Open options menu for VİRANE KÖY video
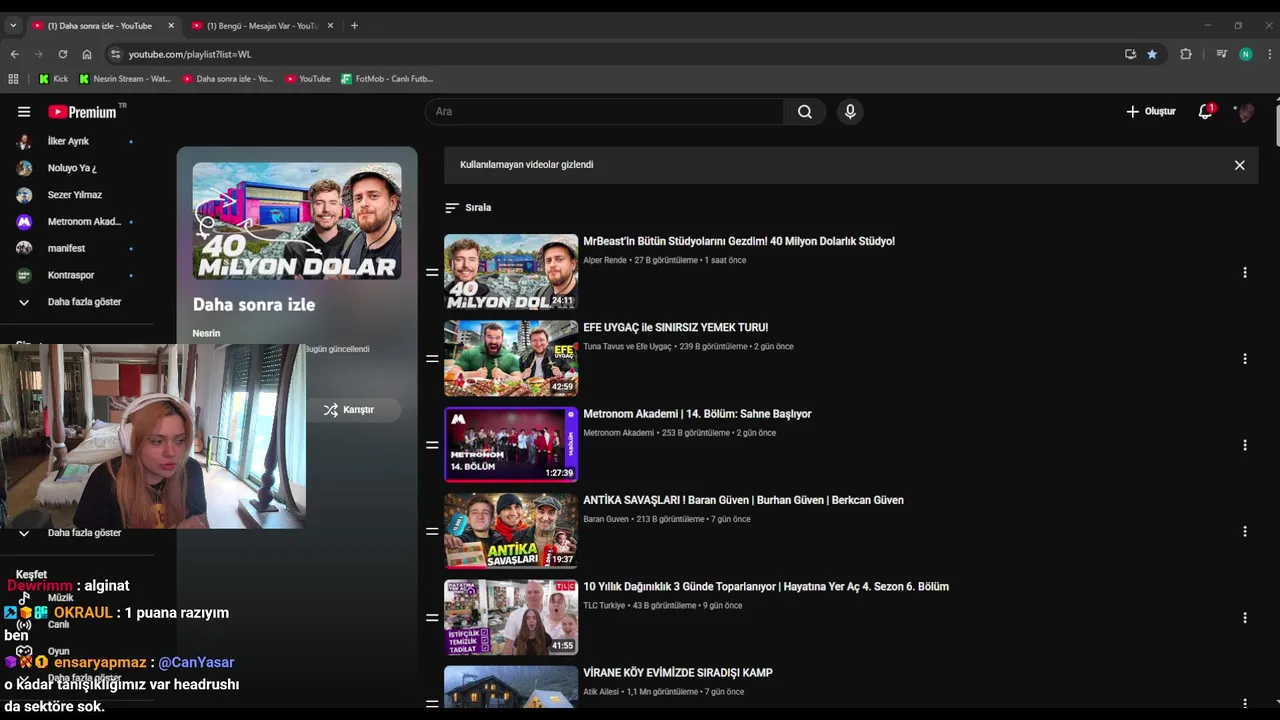 1245,704
